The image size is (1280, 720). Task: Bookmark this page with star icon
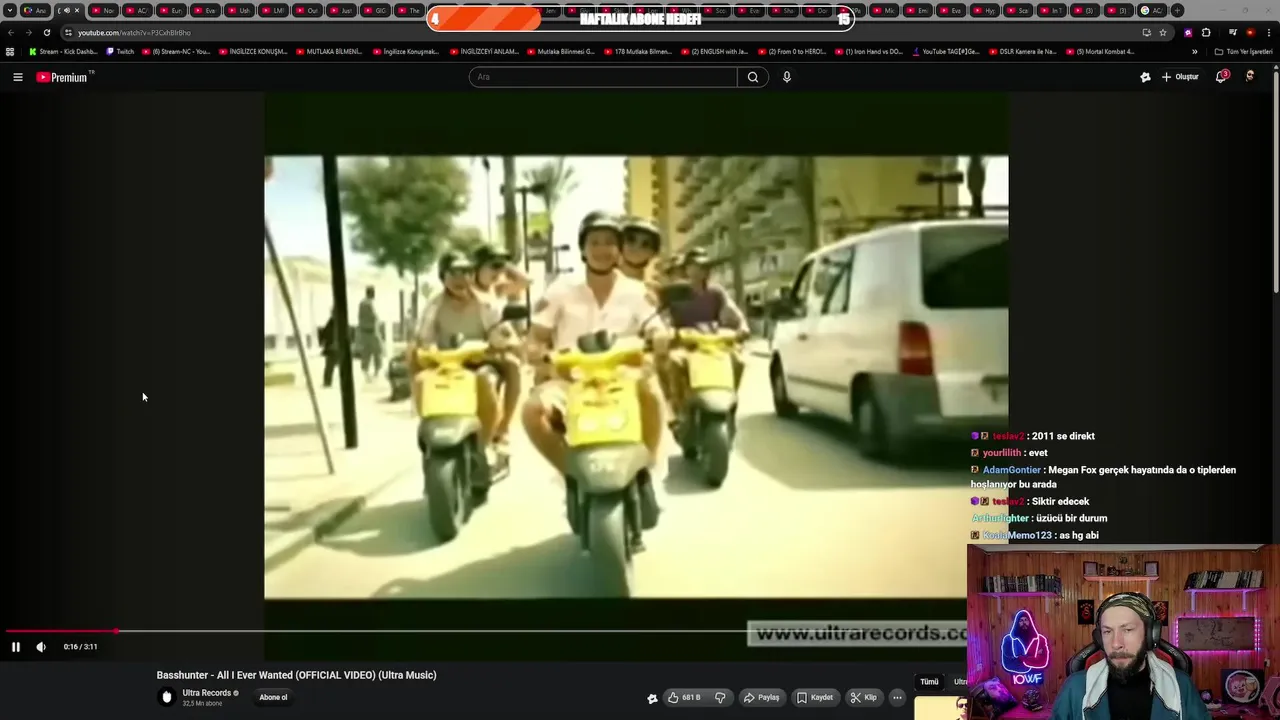click(1163, 32)
